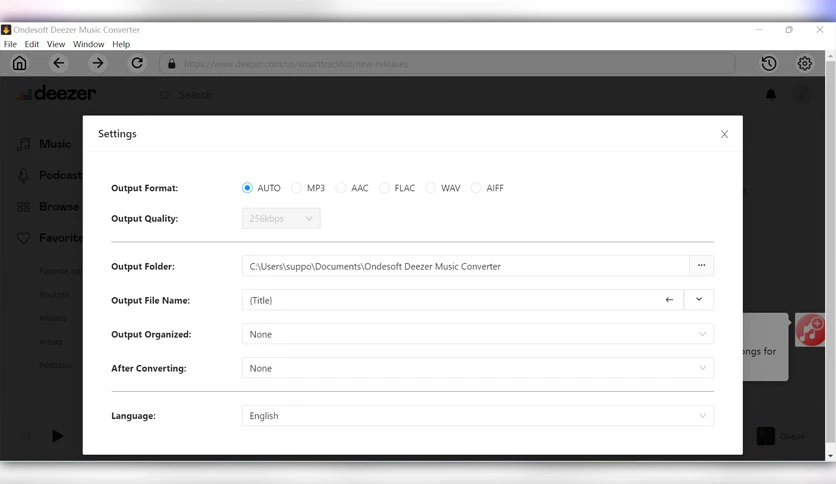Select the AAC output format
This screenshot has height=484, width=836.
(341, 188)
